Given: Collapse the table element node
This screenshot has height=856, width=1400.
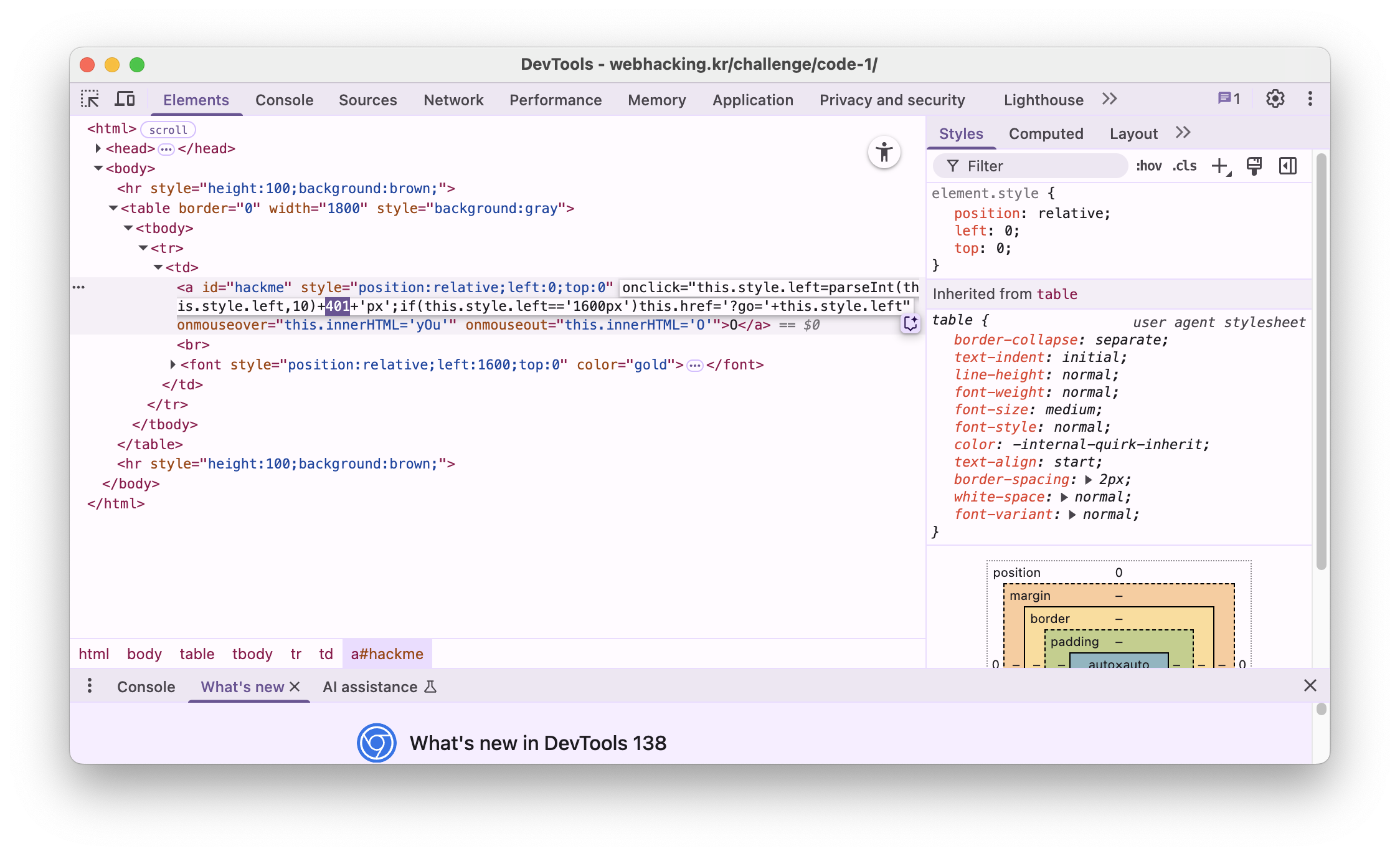Looking at the screenshot, I should [x=113, y=208].
